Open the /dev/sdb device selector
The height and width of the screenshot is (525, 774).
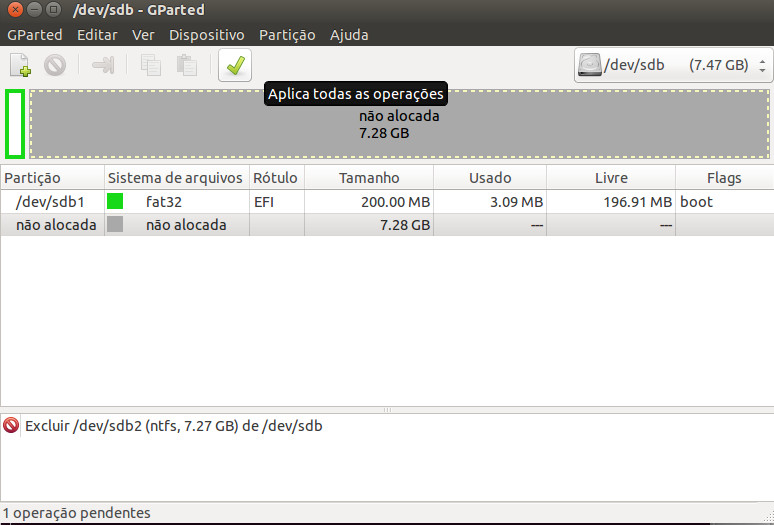click(673, 65)
